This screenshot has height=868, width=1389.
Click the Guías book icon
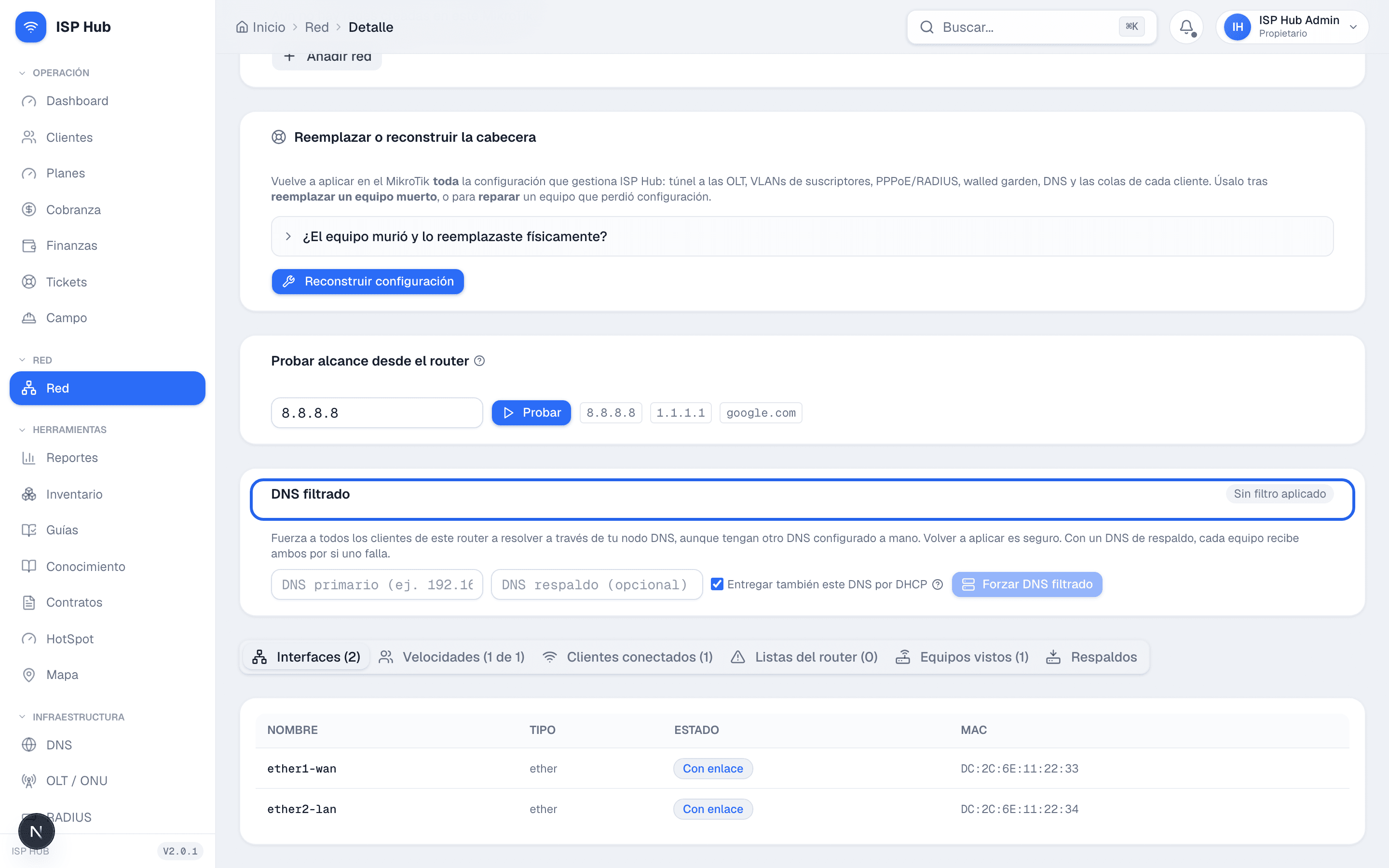pyautogui.click(x=29, y=530)
